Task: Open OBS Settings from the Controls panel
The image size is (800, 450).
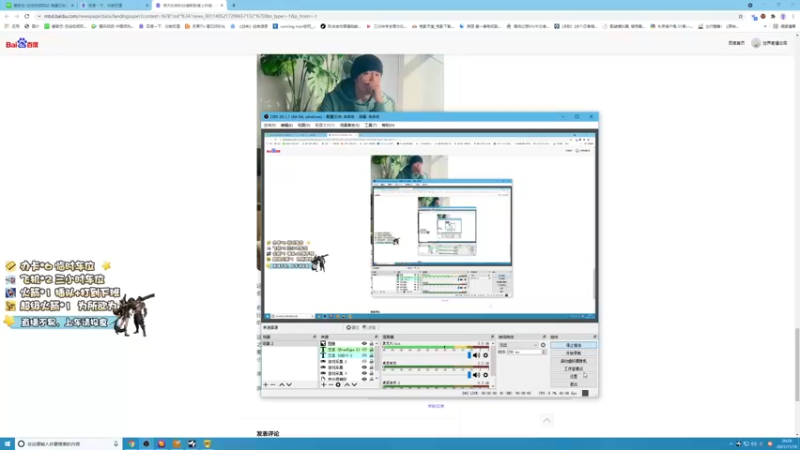Action: click(x=573, y=376)
